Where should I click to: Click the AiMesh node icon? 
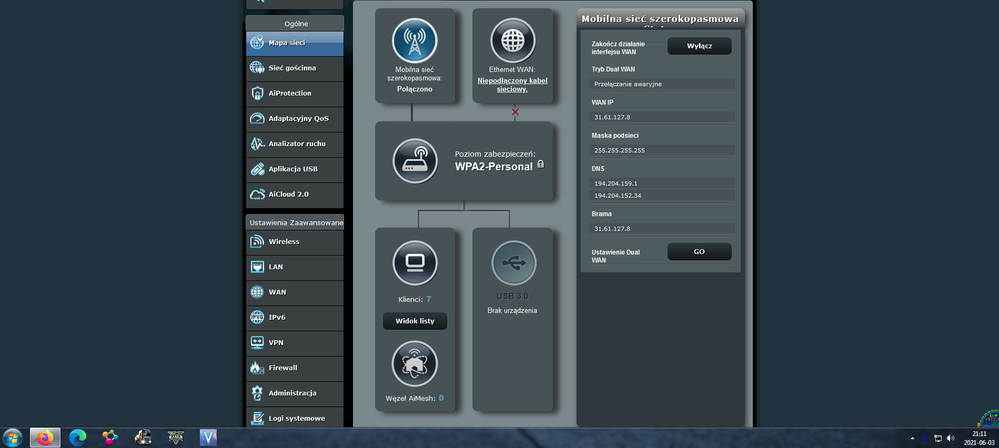pos(414,364)
